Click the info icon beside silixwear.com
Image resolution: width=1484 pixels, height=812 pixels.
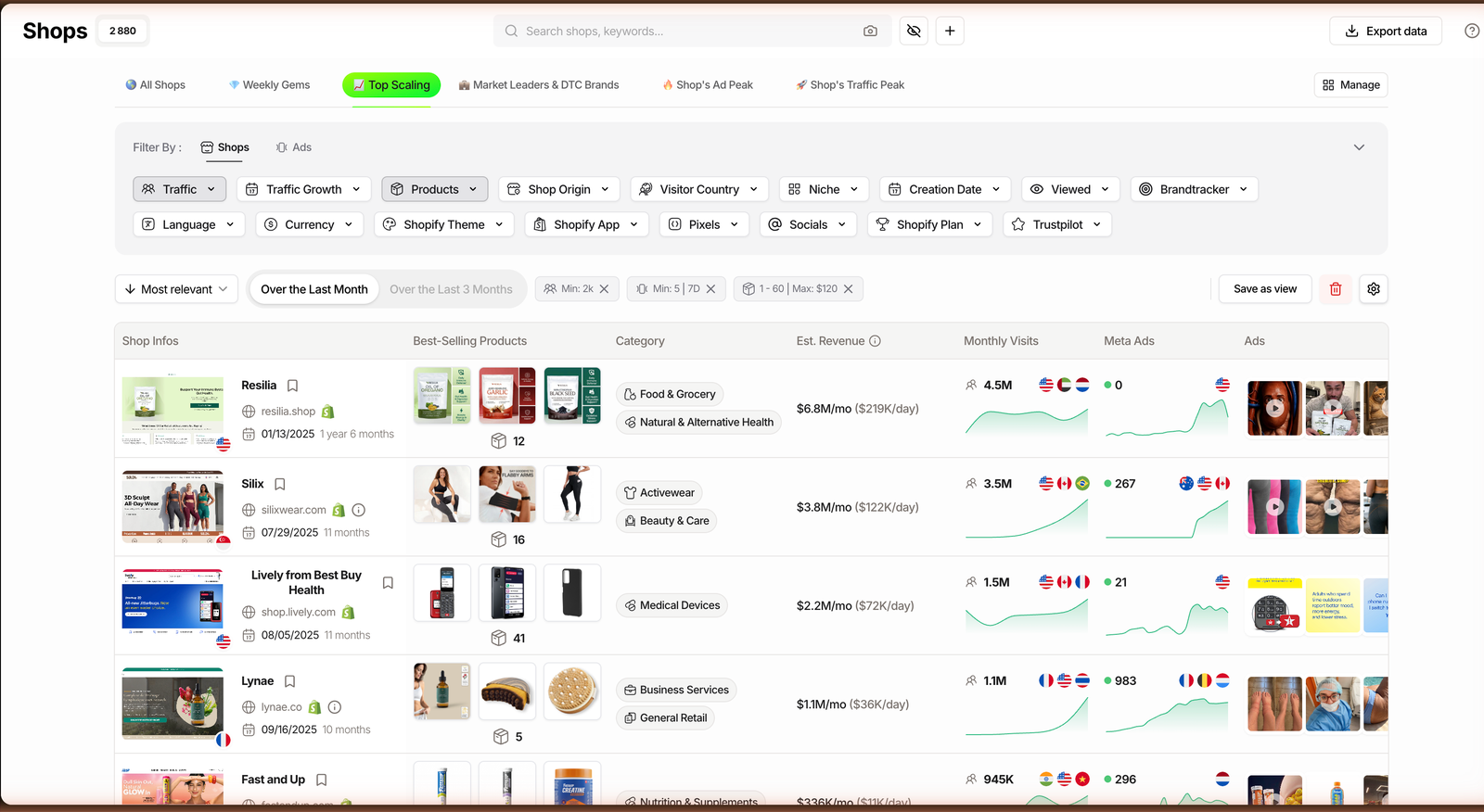359,510
